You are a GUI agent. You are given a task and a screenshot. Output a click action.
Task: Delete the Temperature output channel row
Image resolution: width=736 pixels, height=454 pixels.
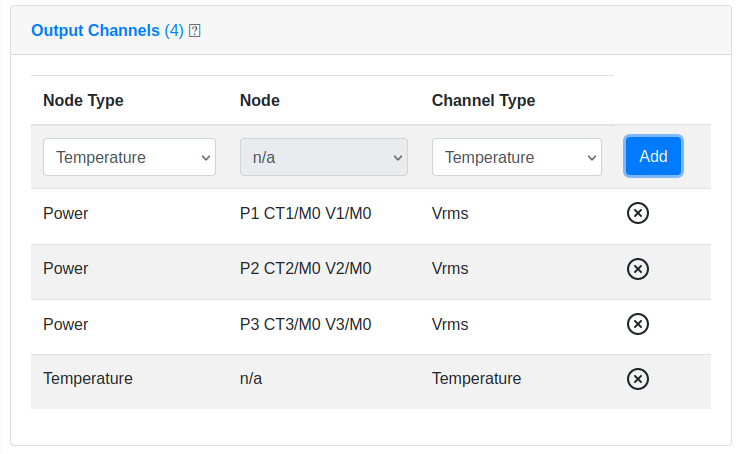(x=637, y=379)
